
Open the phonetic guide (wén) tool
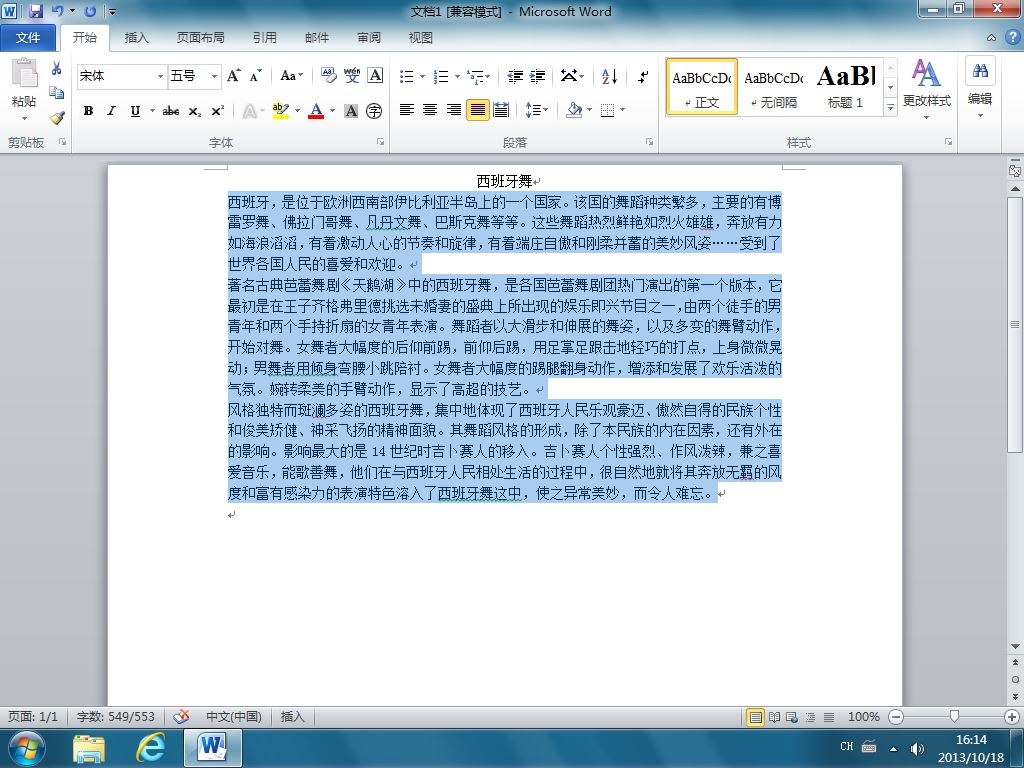[352, 76]
